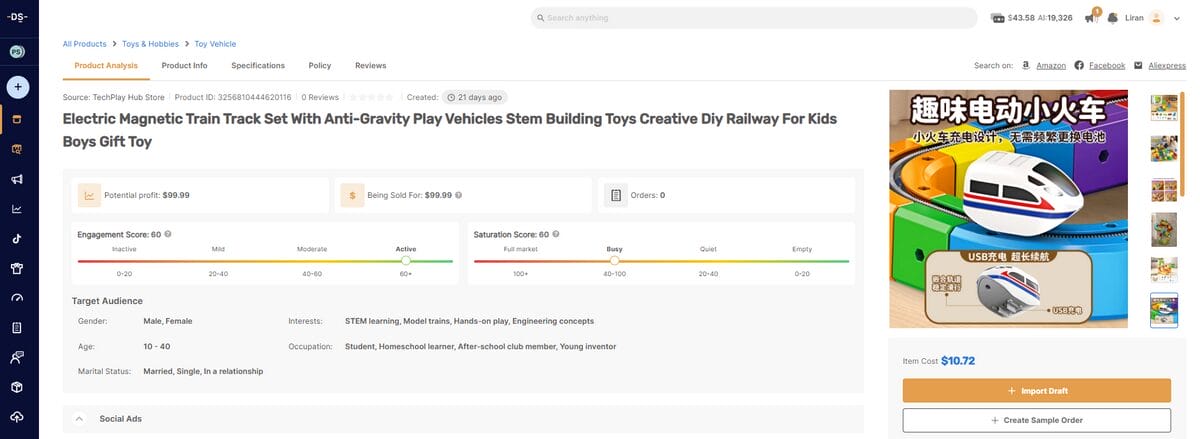The width and height of the screenshot is (1200, 439).
Task: Click the cloud upload icon in the sidebar
Action: point(17,416)
